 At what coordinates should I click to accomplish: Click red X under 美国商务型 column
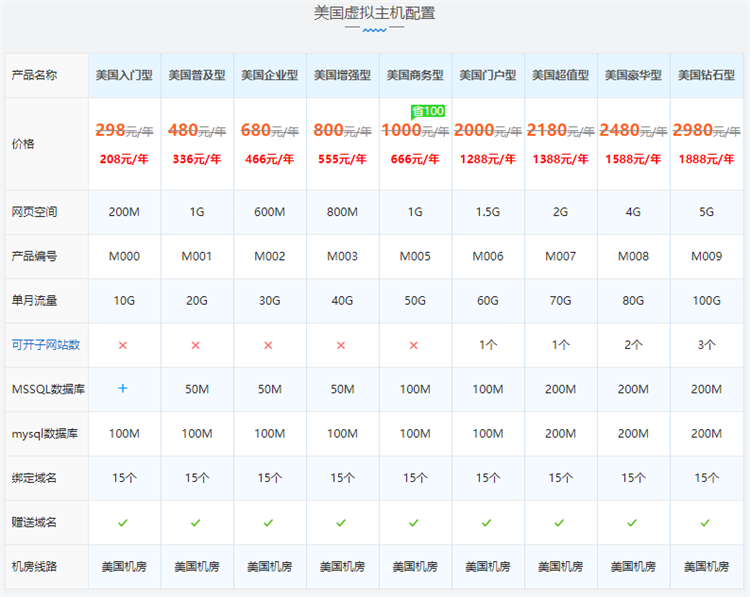click(414, 345)
